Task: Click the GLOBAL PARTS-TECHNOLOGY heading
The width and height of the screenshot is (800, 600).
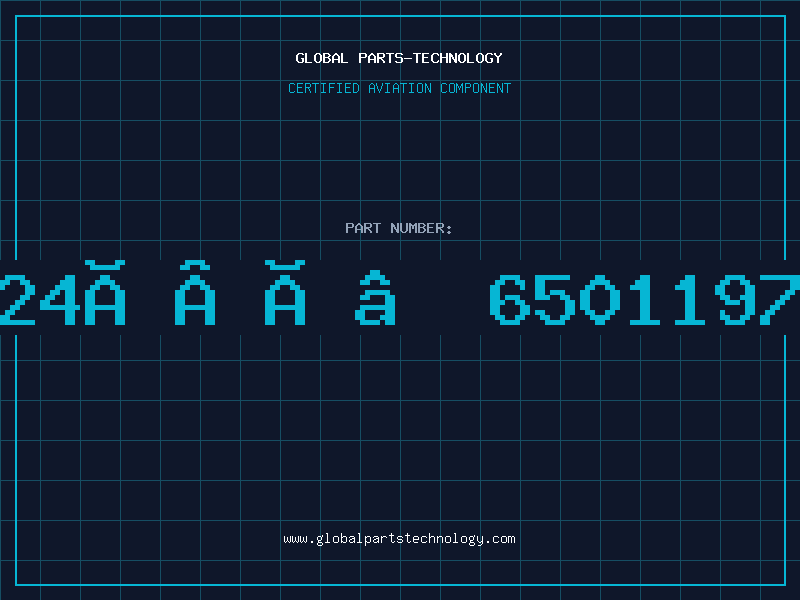Action: [x=399, y=58]
